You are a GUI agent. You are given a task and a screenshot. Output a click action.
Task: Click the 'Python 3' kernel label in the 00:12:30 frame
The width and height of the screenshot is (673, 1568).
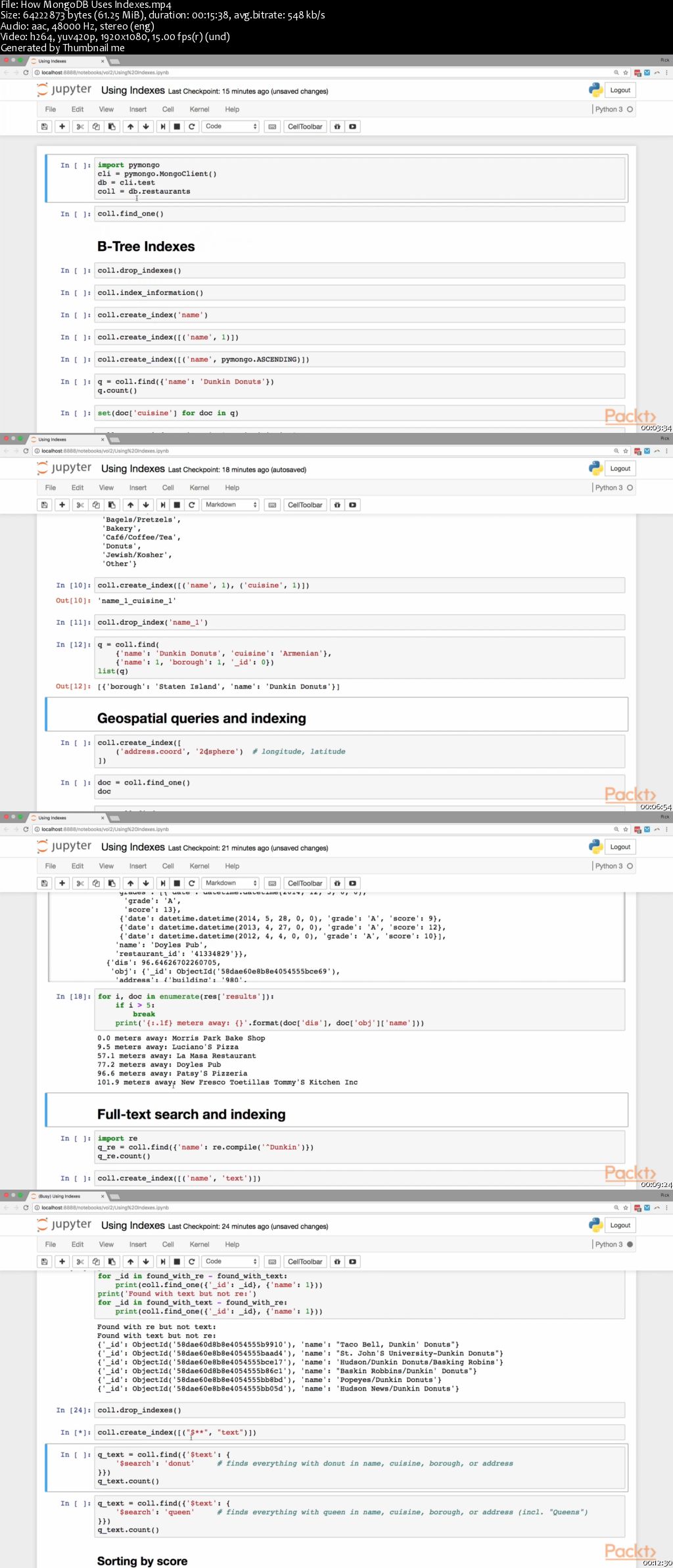tap(609, 1245)
